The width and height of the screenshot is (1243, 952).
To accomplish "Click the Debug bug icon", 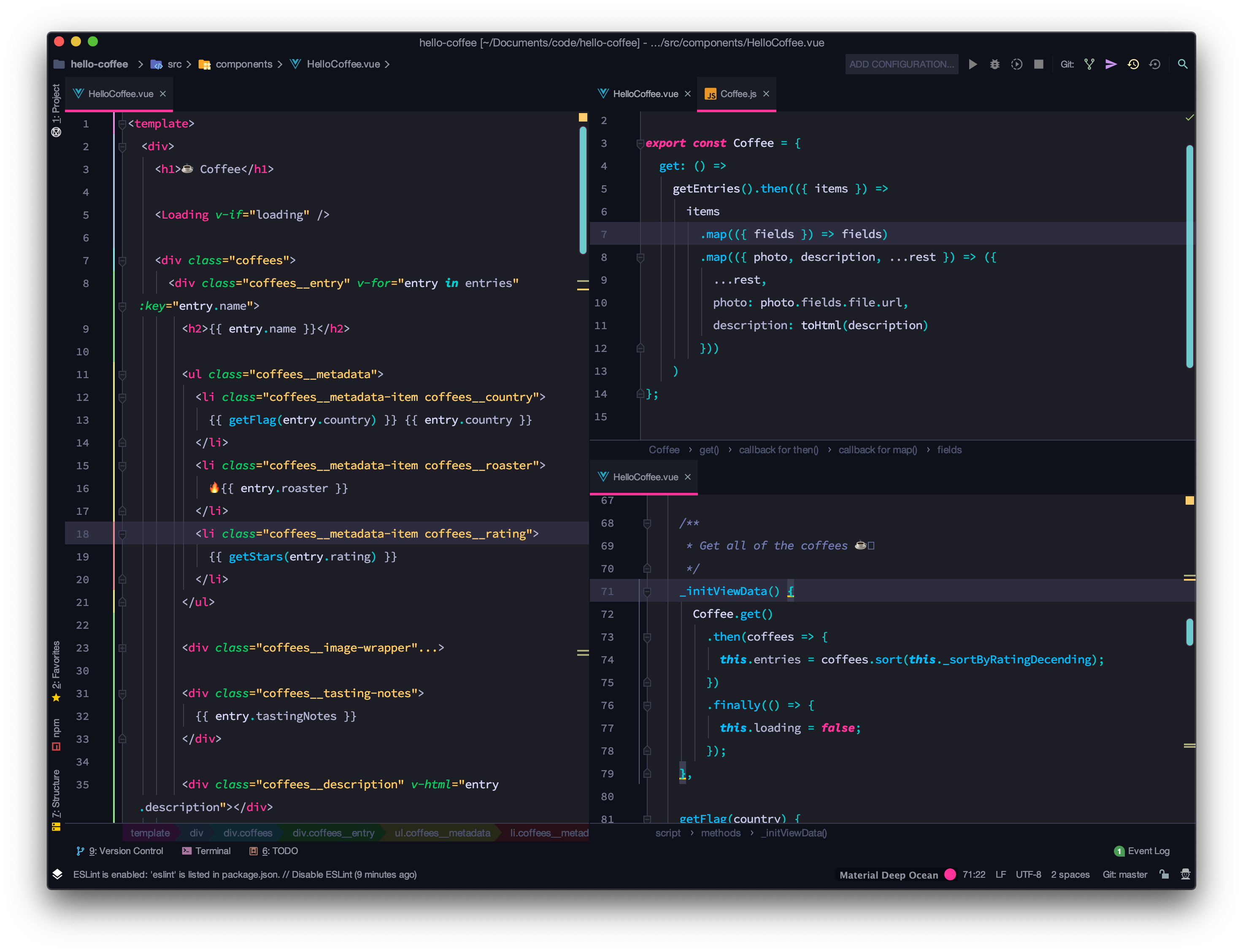I will click(994, 64).
